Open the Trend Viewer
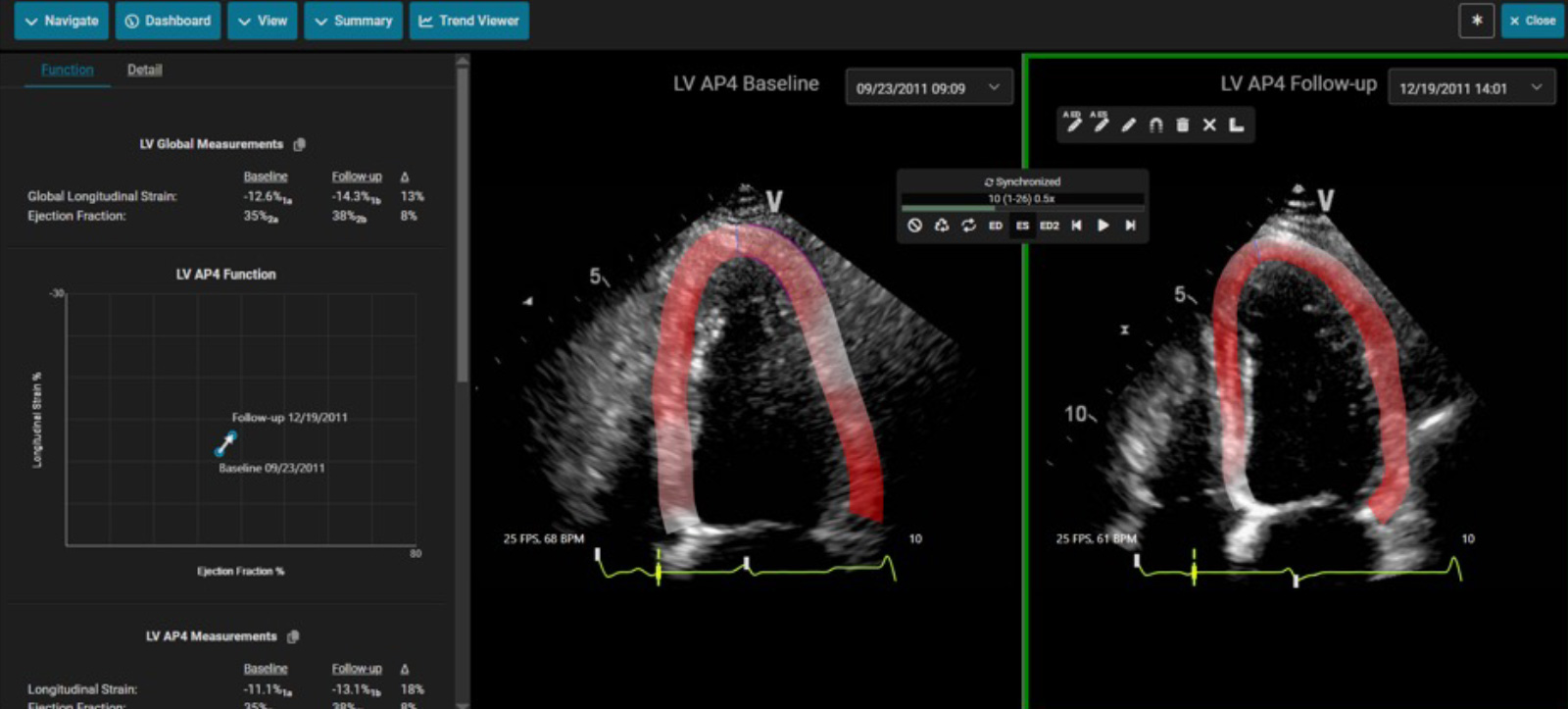Viewport: 1568px width, 709px height. [x=468, y=21]
